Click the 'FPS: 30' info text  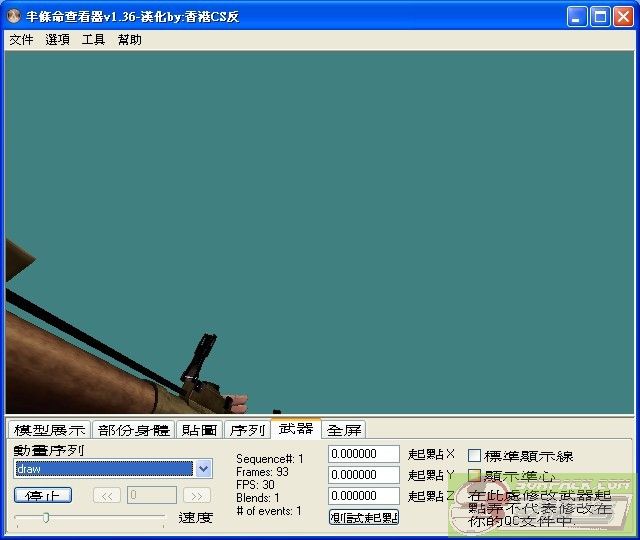tap(255, 485)
